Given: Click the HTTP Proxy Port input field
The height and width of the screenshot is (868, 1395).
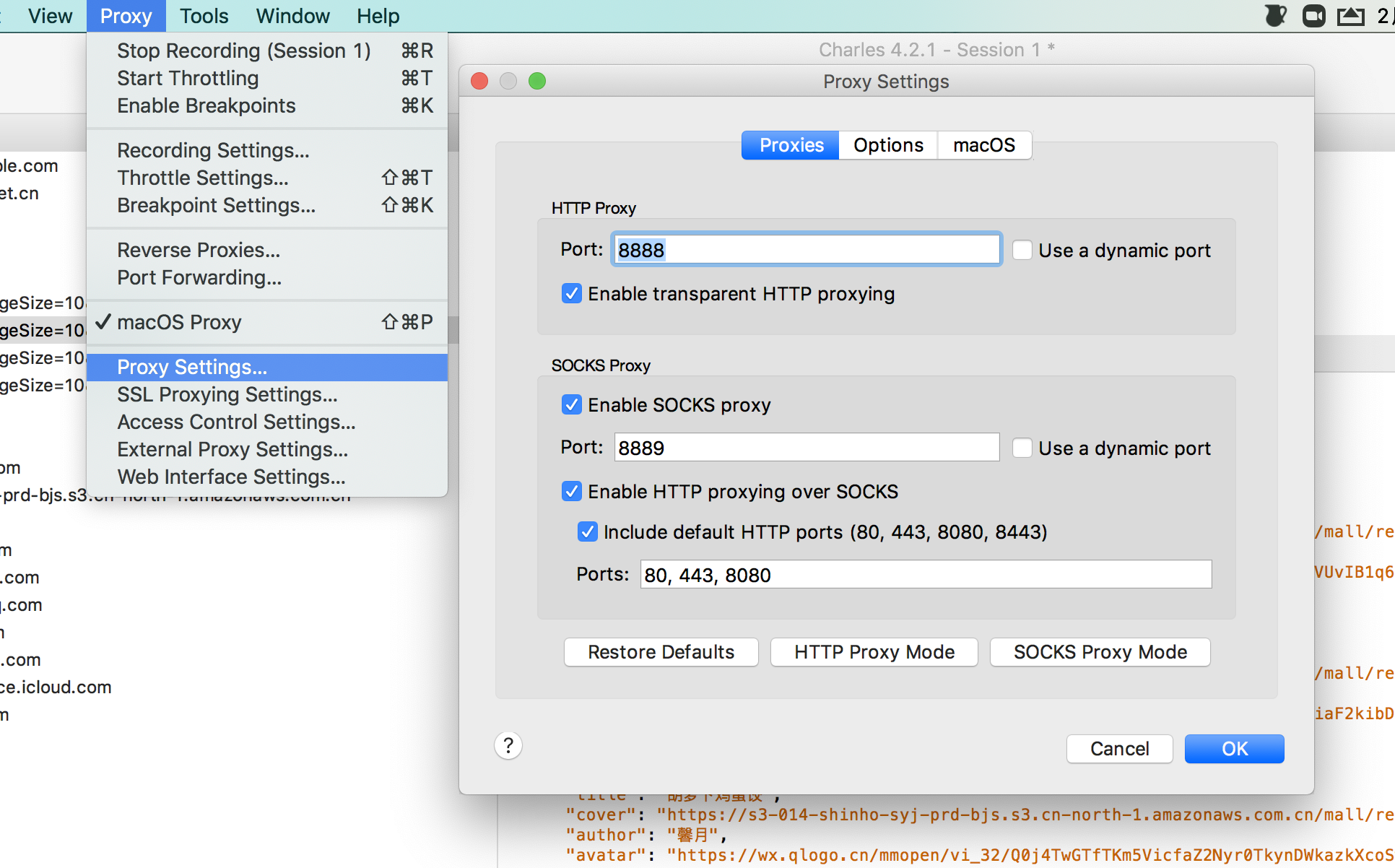Looking at the screenshot, I should tap(805, 249).
